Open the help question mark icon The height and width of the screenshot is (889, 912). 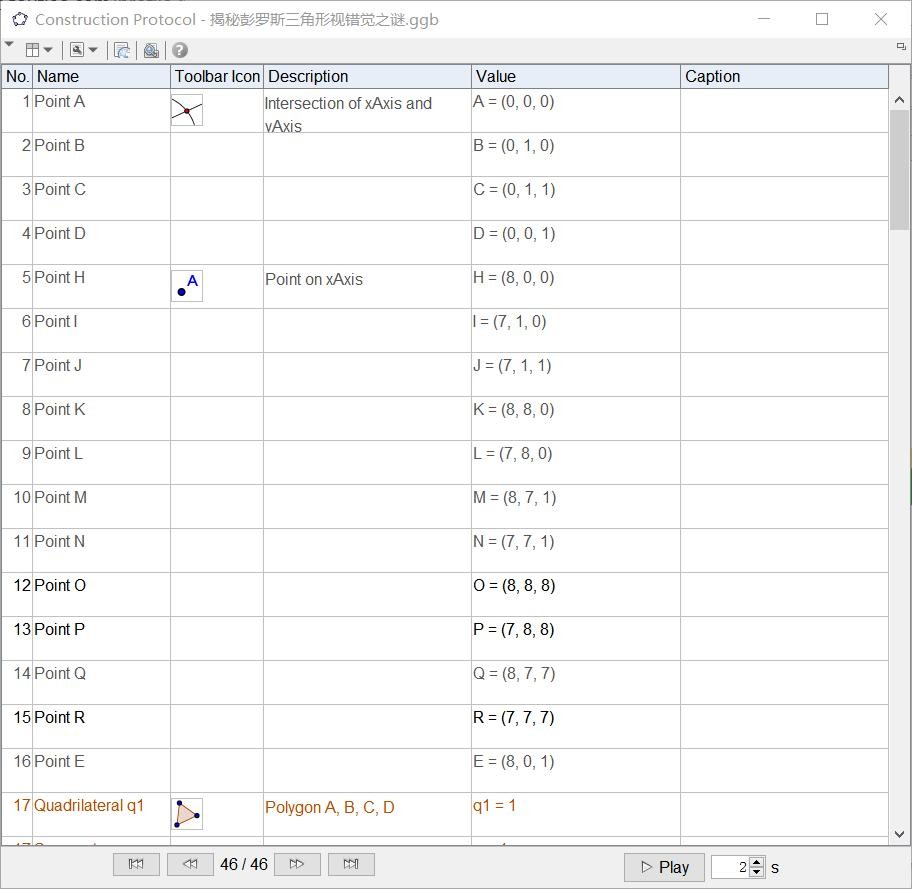pyautogui.click(x=180, y=50)
